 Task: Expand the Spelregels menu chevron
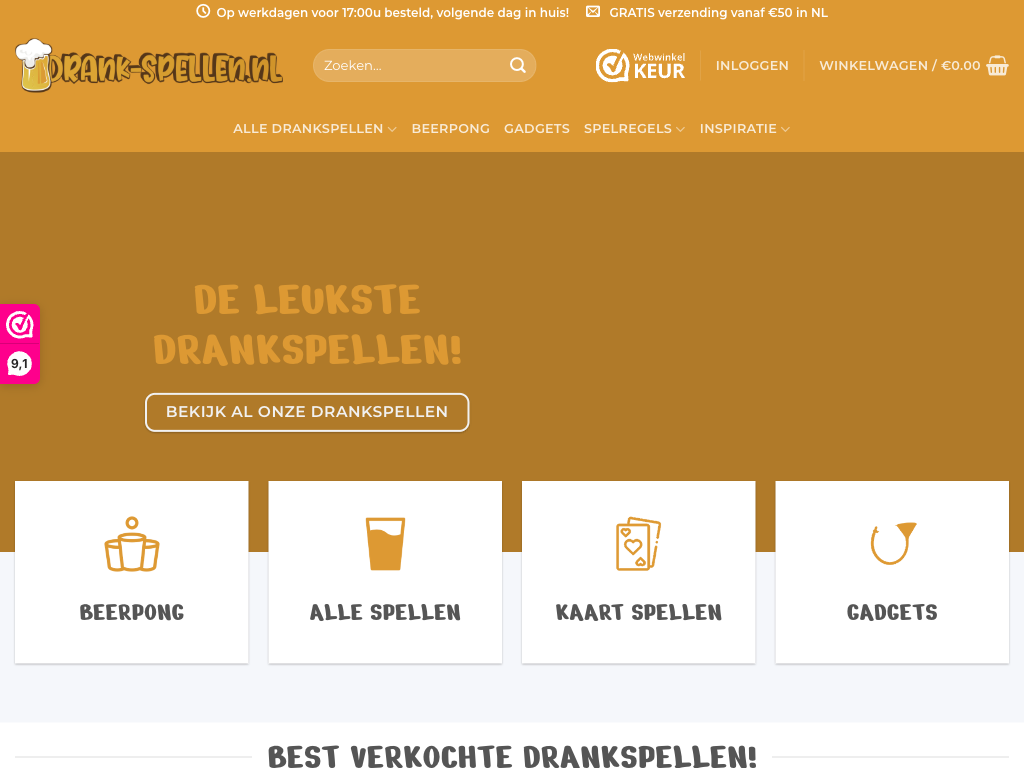click(x=680, y=129)
